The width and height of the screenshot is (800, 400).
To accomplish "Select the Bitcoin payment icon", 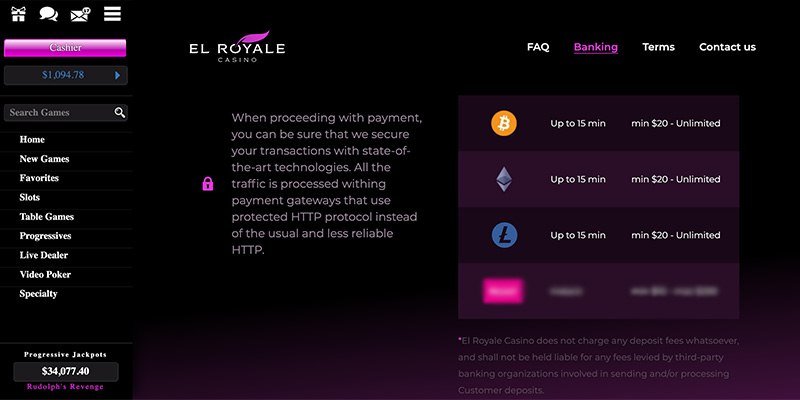I will point(504,124).
